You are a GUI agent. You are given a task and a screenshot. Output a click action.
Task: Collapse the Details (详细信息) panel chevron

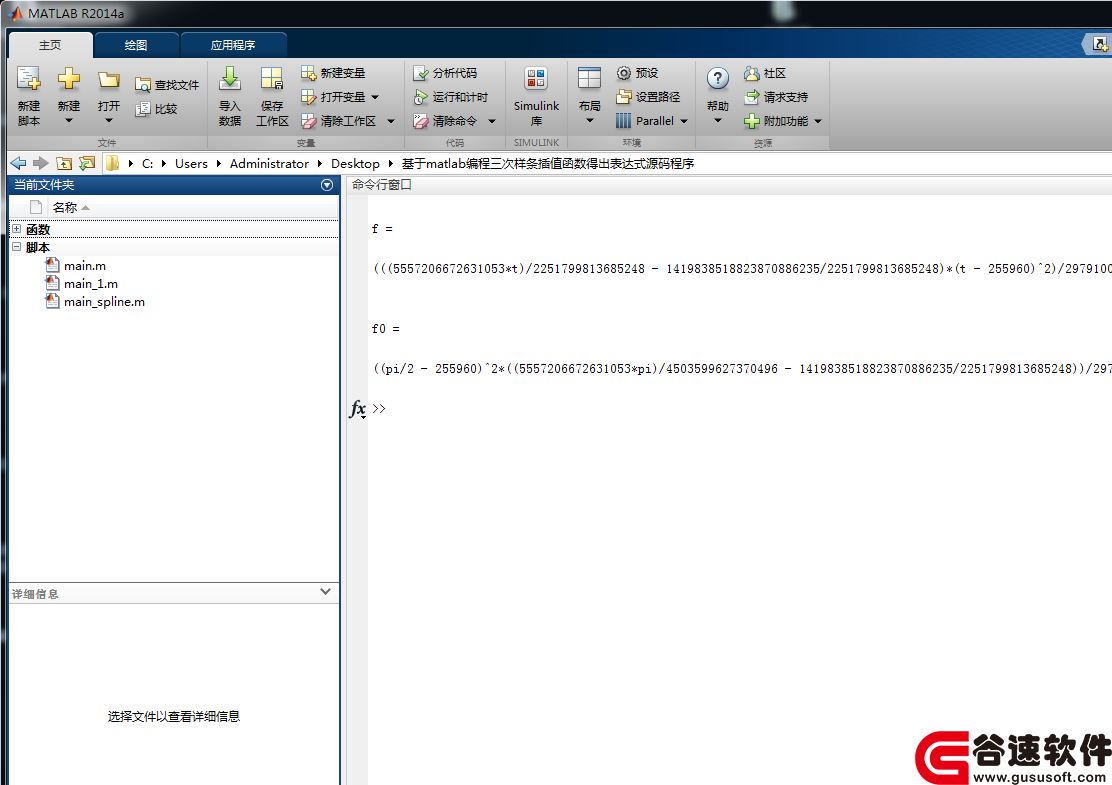pyautogui.click(x=326, y=591)
